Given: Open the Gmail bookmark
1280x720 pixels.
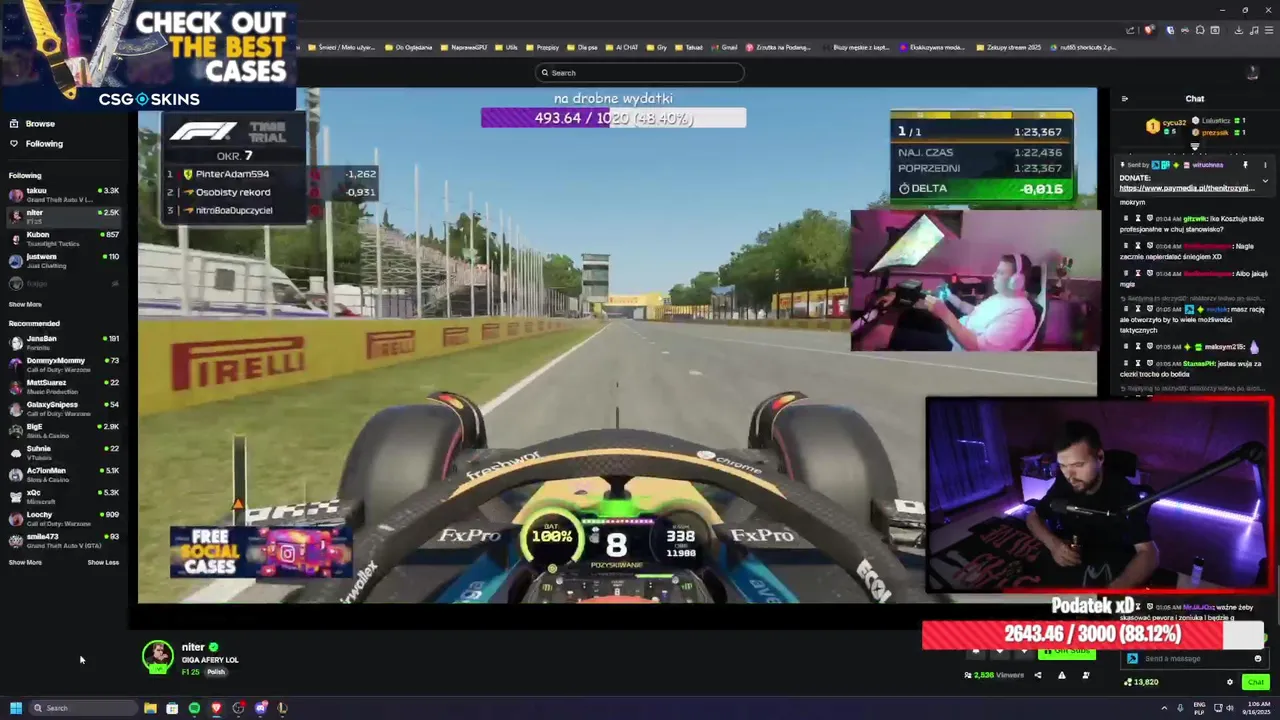Looking at the screenshot, I should (725, 47).
